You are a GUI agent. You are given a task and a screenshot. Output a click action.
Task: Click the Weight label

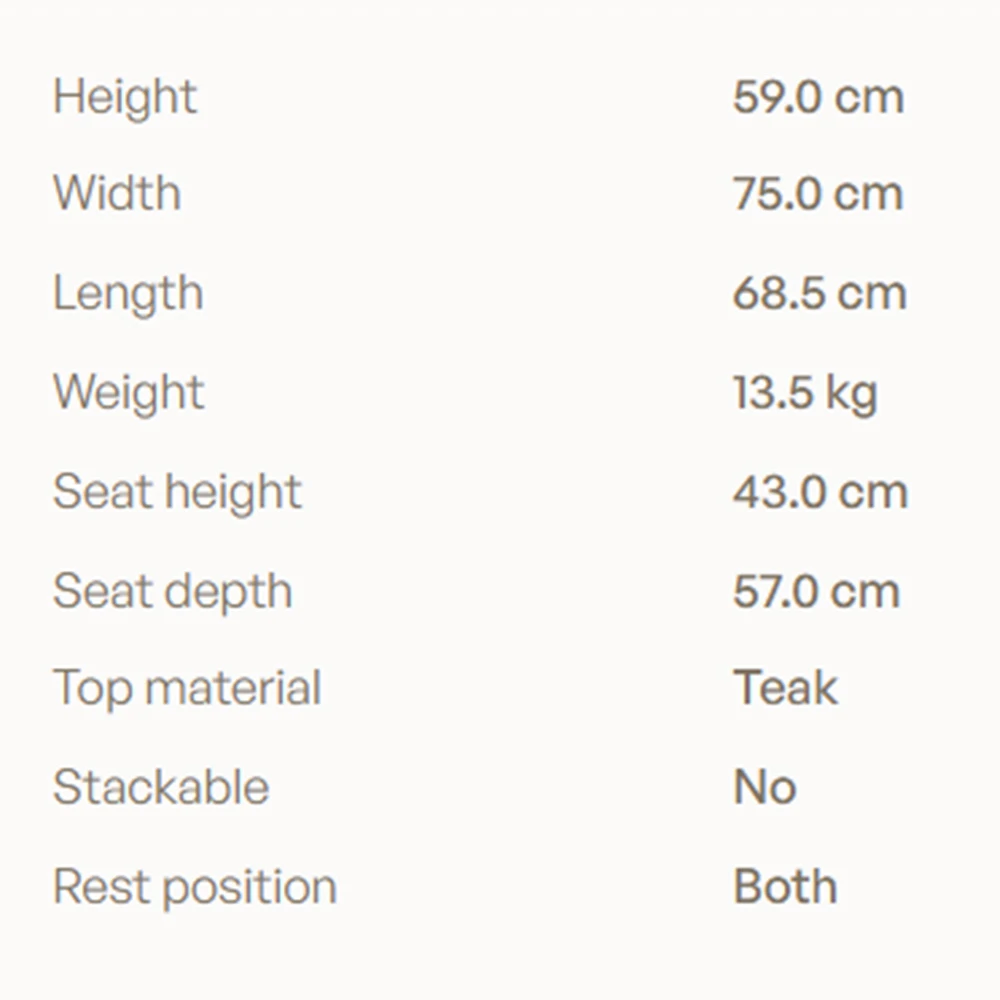pyautogui.click(x=129, y=393)
